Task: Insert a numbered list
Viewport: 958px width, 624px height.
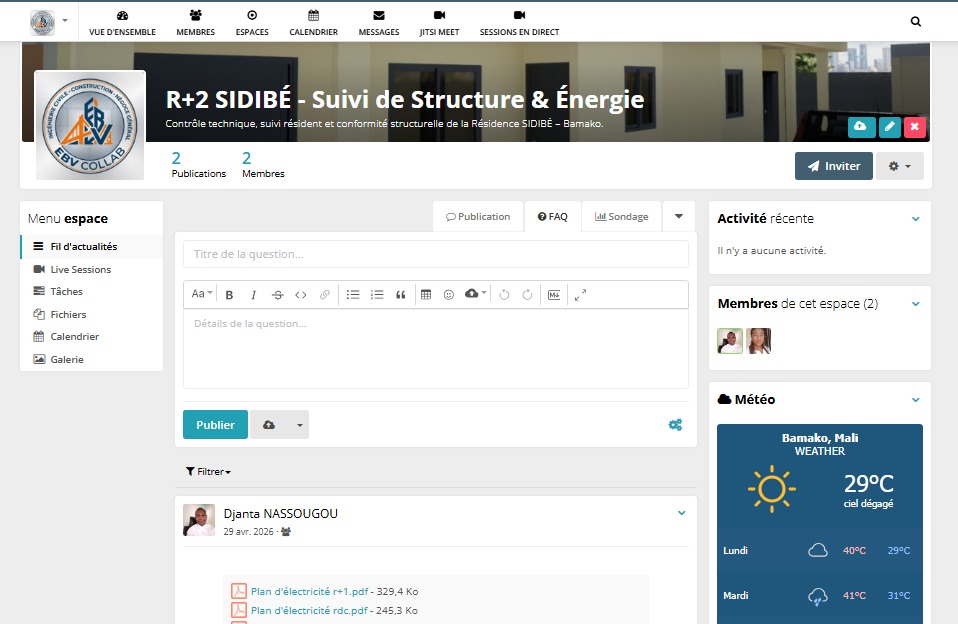Action: tap(377, 295)
